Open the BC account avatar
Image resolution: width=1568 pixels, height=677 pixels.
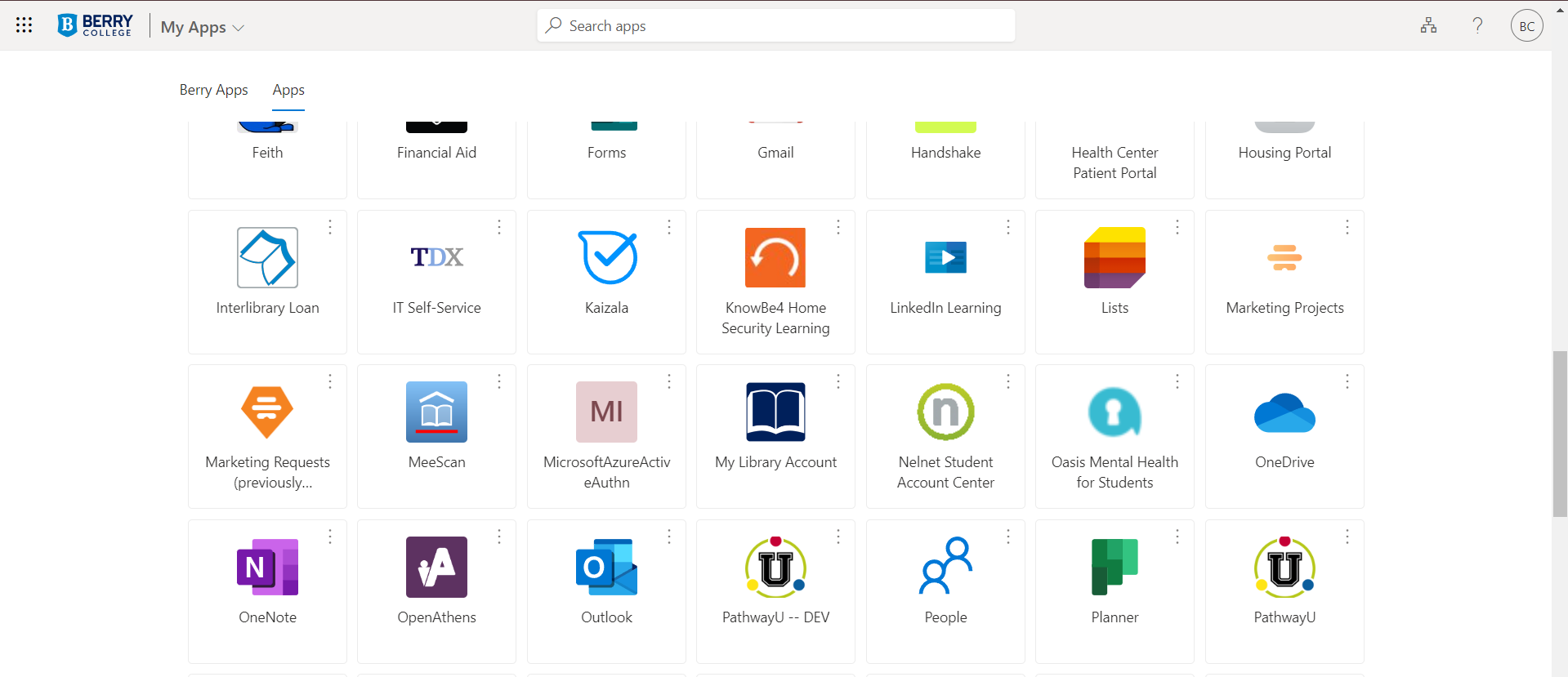(1526, 25)
